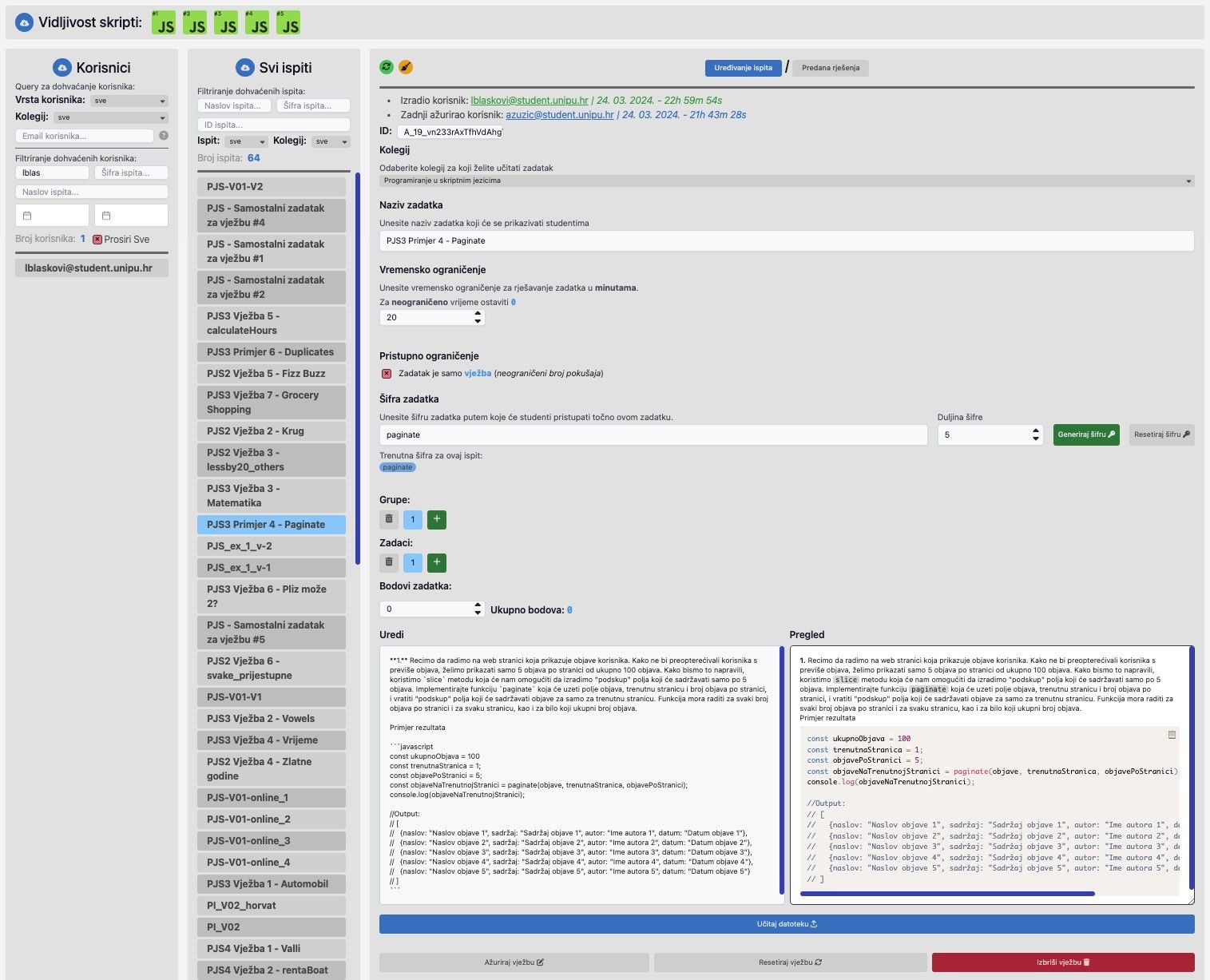
Task: Click the green refresh icon
Action: point(387,67)
